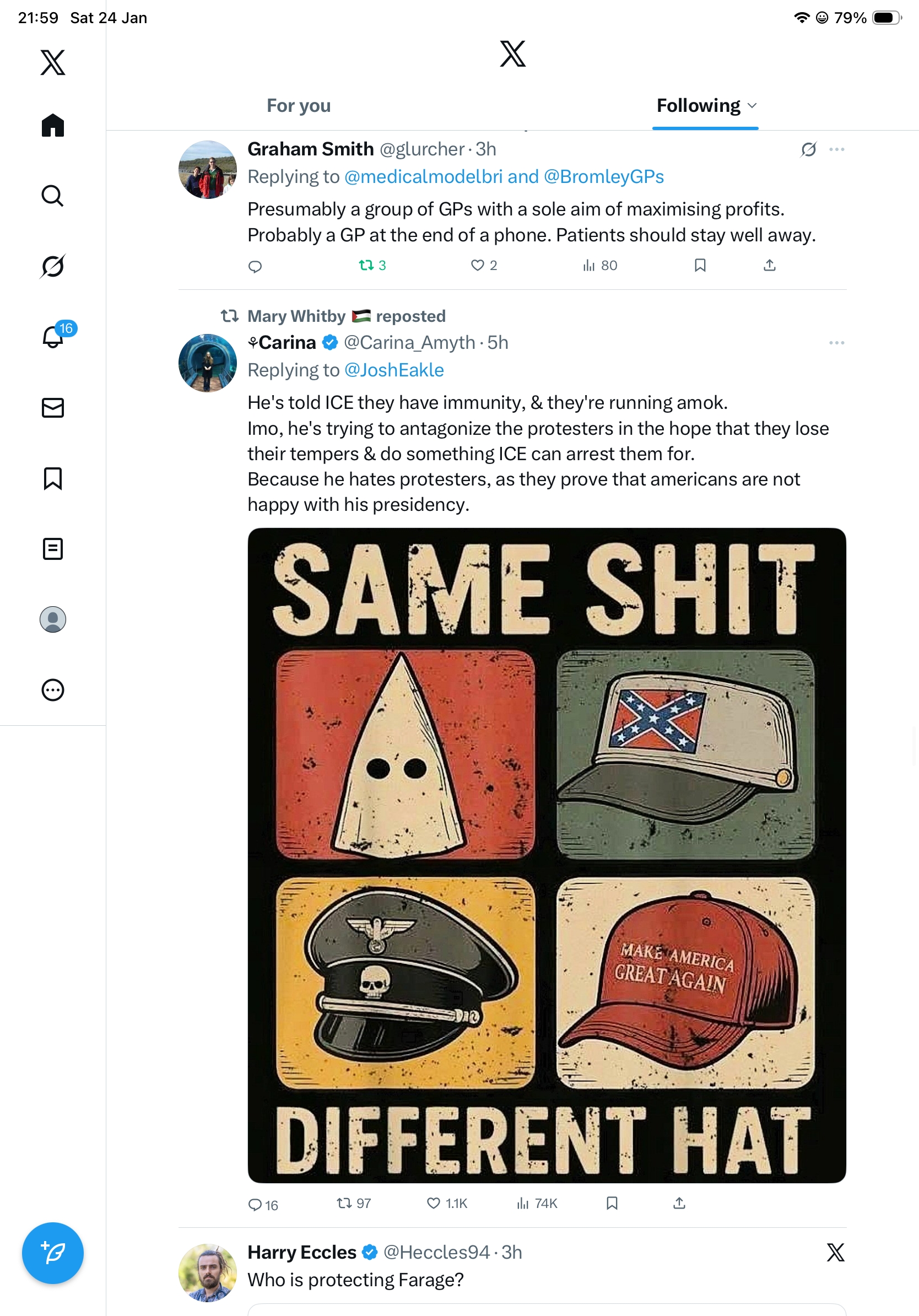Open three-dot menu on Carina's post

[836, 343]
